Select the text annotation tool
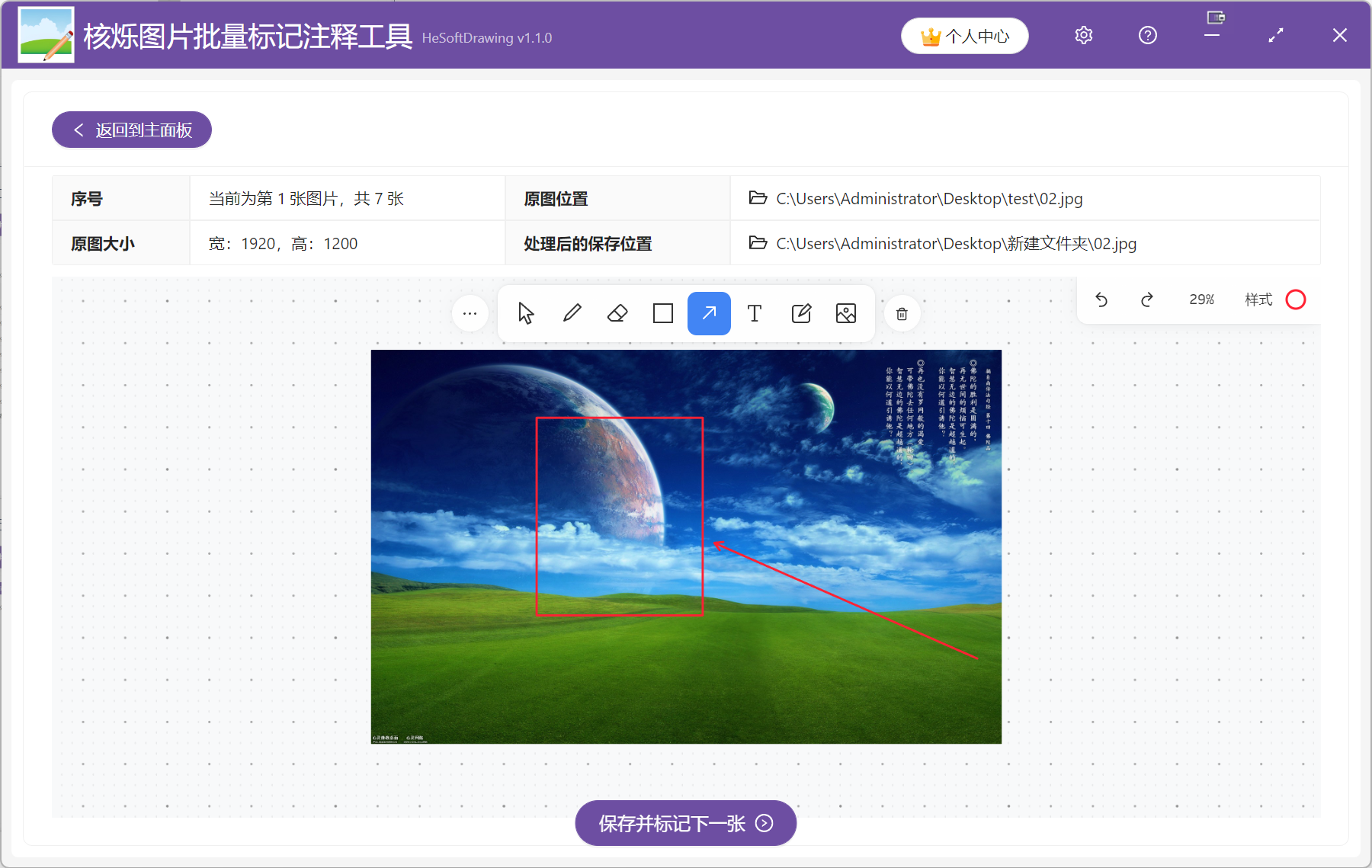The width and height of the screenshot is (1372, 868). coord(754,313)
